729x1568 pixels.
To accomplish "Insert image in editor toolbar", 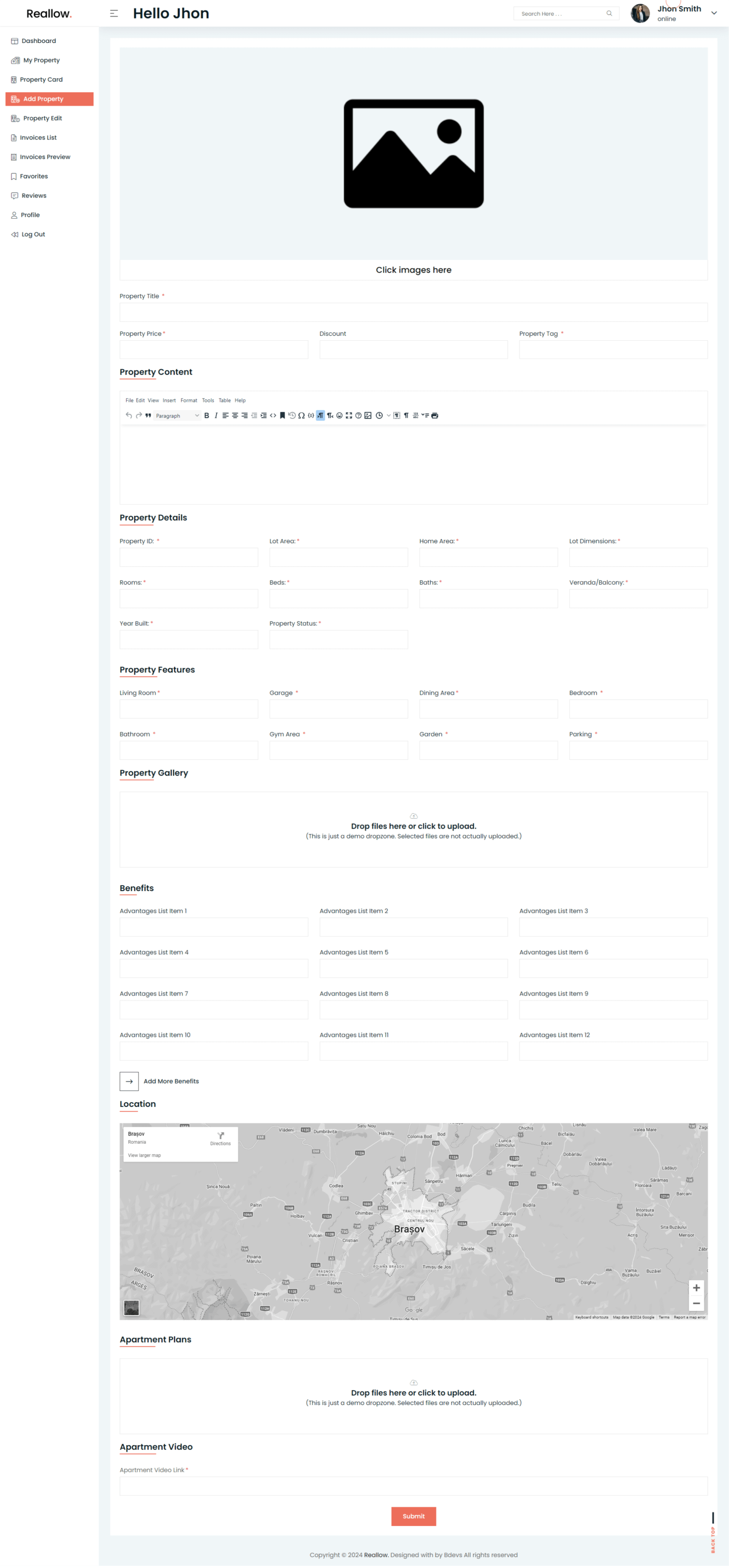I will click(x=368, y=415).
